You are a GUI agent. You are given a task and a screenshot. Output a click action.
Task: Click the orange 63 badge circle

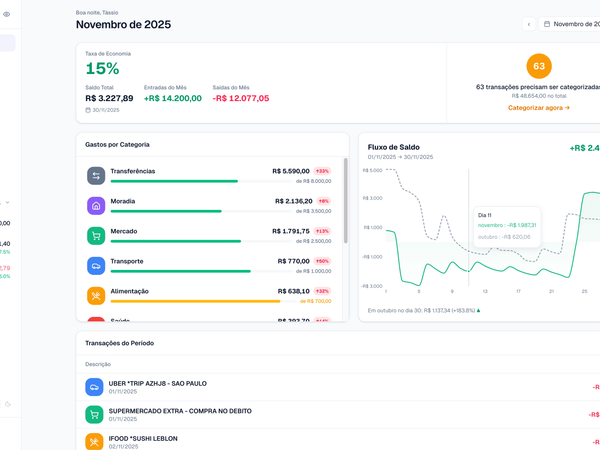point(539,66)
